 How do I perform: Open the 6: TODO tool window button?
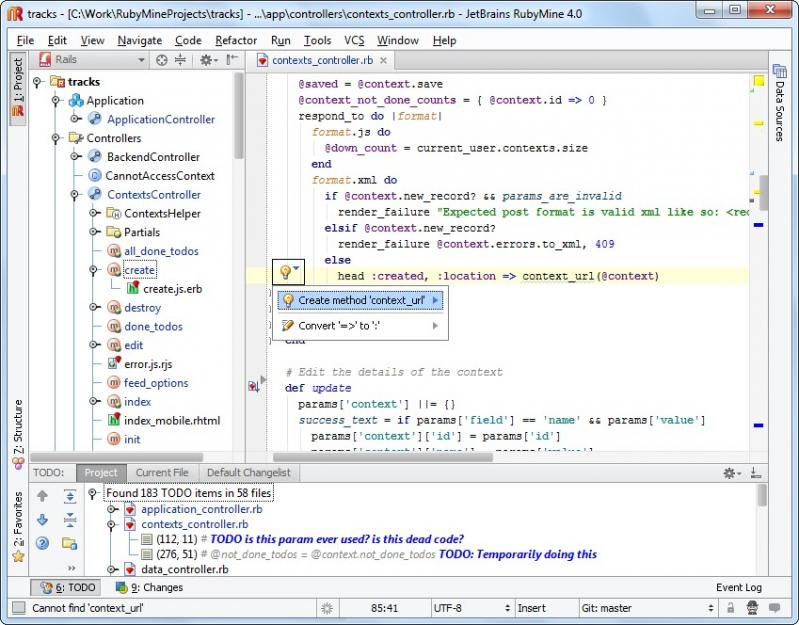click(x=66, y=587)
